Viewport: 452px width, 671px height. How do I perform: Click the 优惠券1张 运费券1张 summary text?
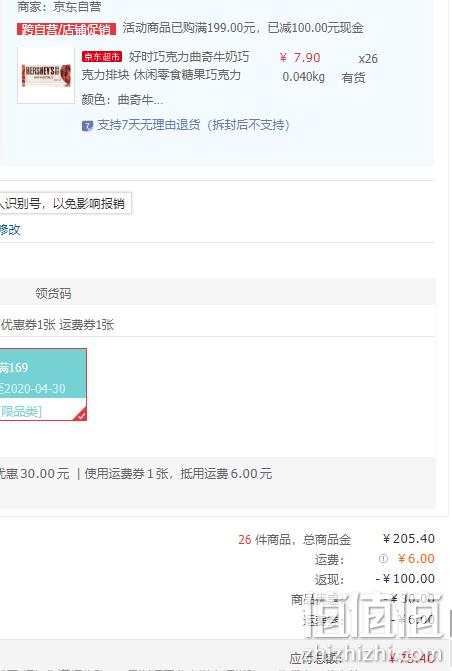click(57, 325)
